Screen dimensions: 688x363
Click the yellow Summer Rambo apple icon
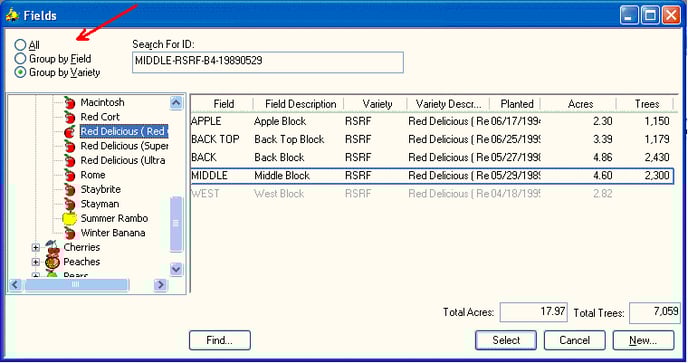(x=70, y=219)
